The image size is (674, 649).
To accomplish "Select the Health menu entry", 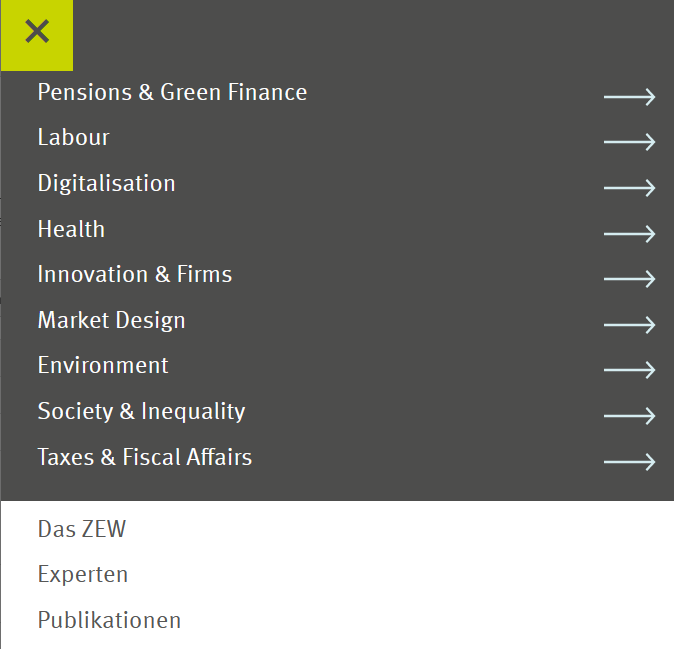I will point(71,229).
